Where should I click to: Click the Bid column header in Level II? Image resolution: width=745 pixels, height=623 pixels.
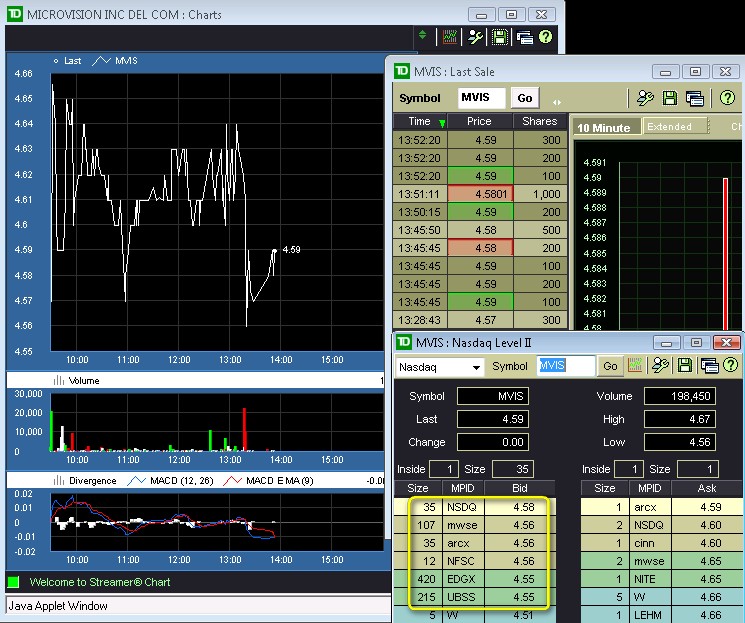tap(519, 488)
